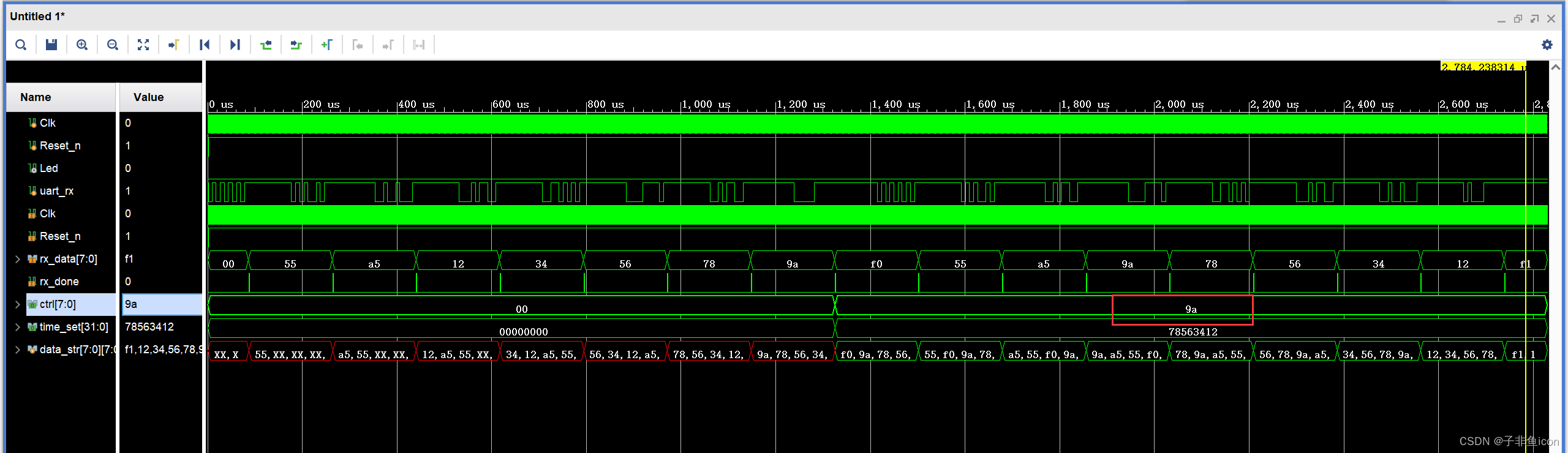Go to previous marker
This screenshot has width=1568, height=453.
(358, 45)
